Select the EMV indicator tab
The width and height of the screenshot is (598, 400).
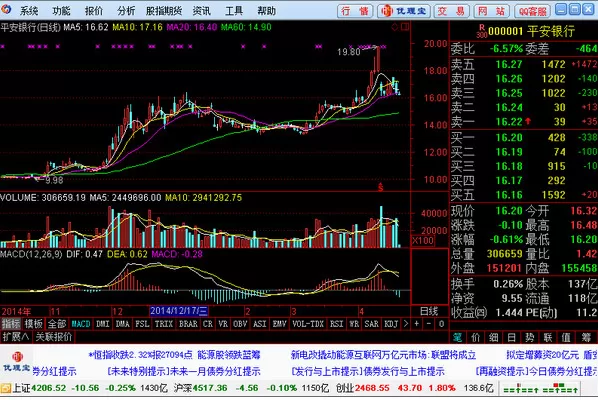[x=280, y=324]
